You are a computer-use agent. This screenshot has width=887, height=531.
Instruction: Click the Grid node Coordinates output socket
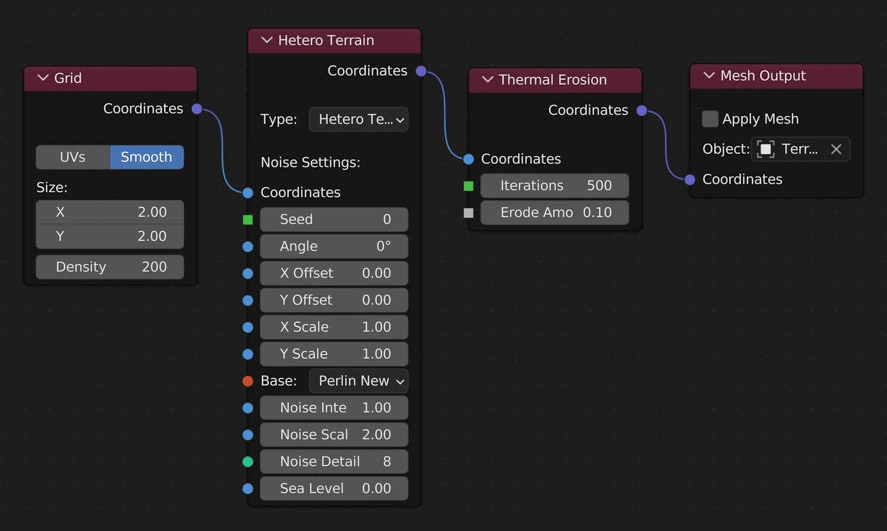point(197,109)
